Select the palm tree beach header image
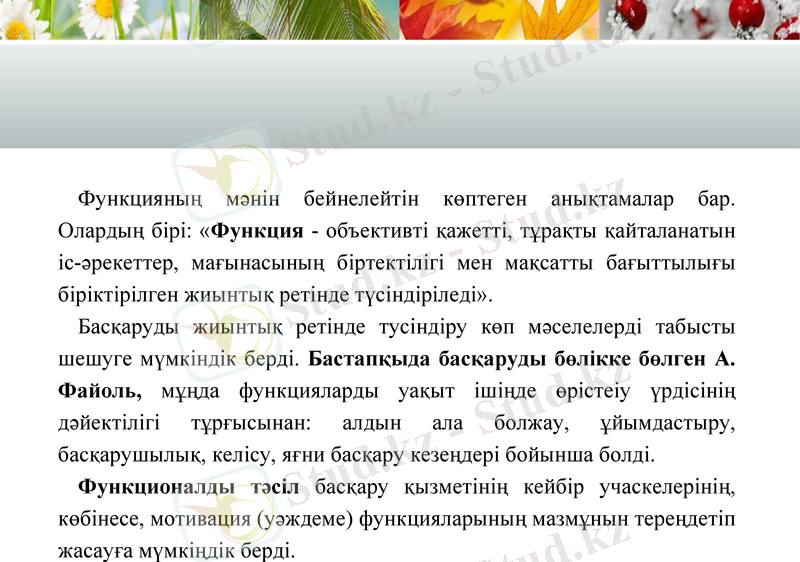 (x=298, y=19)
